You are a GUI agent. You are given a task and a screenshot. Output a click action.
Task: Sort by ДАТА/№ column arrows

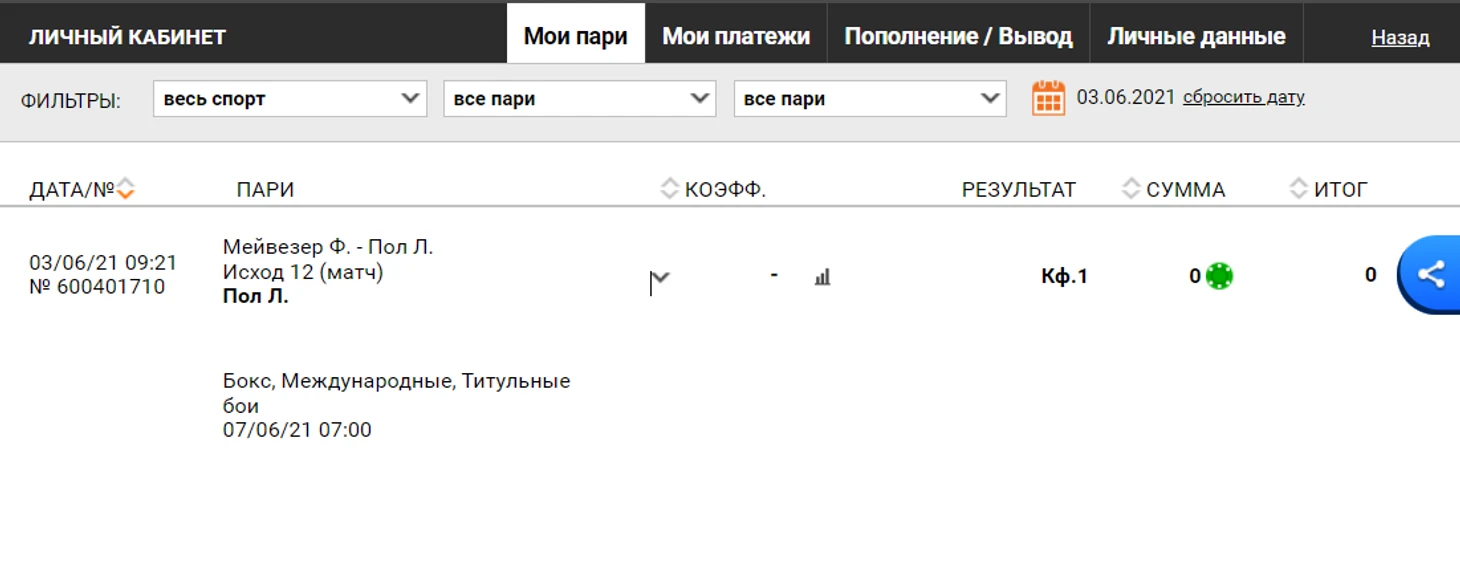coord(125,189)
